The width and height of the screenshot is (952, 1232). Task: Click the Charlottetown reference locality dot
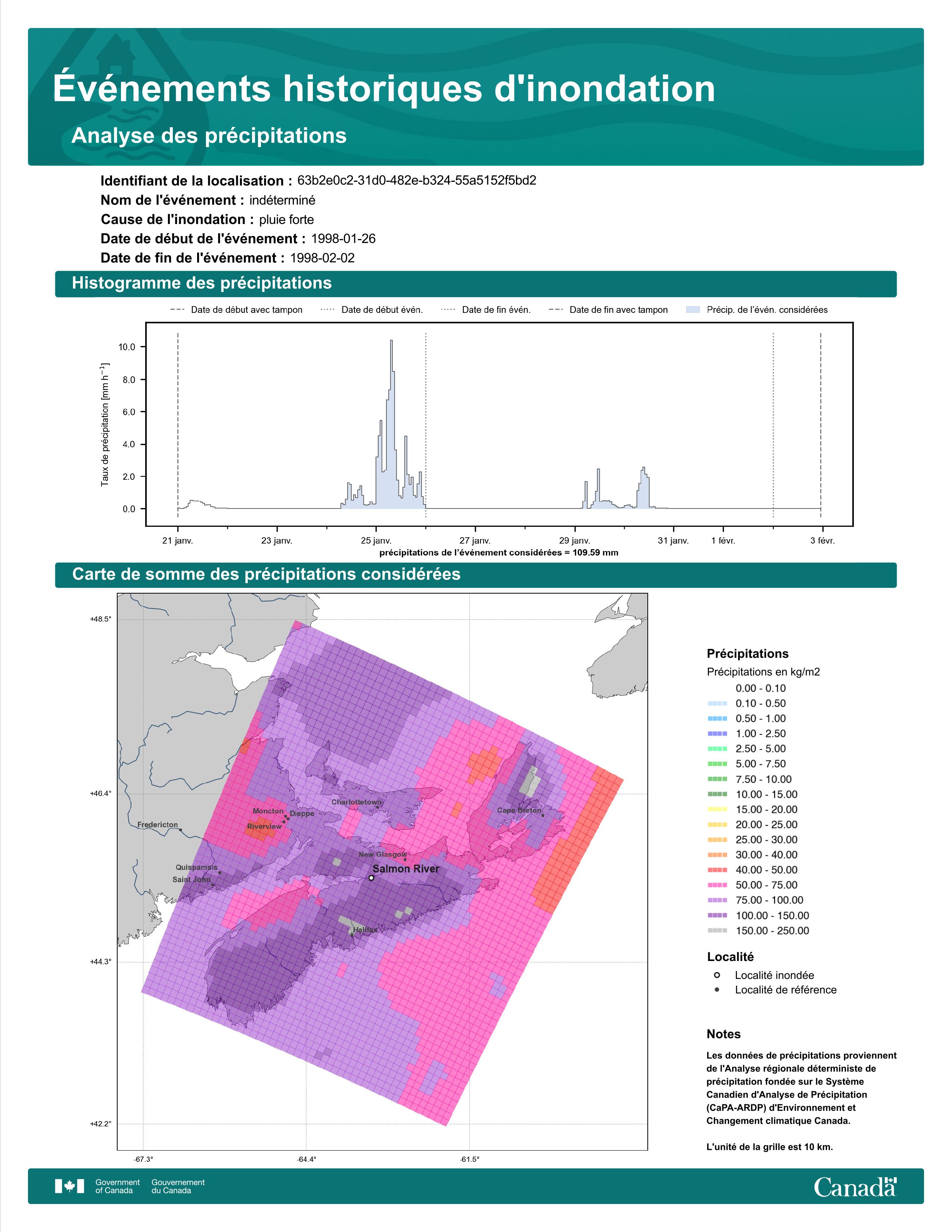(377, 807)
